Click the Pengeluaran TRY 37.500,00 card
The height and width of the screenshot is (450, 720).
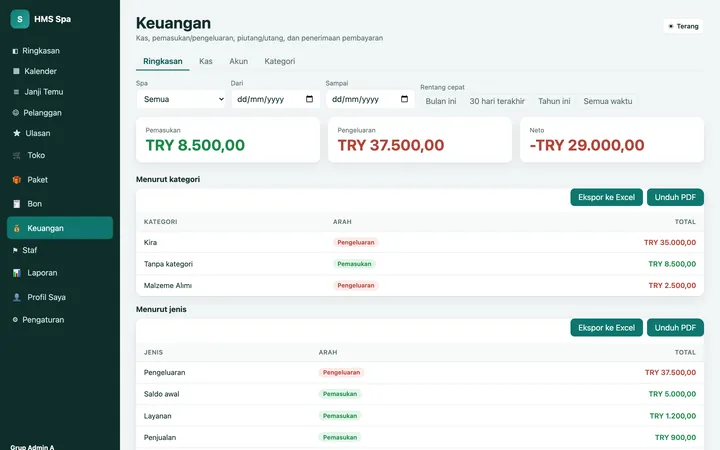[420, 140]
